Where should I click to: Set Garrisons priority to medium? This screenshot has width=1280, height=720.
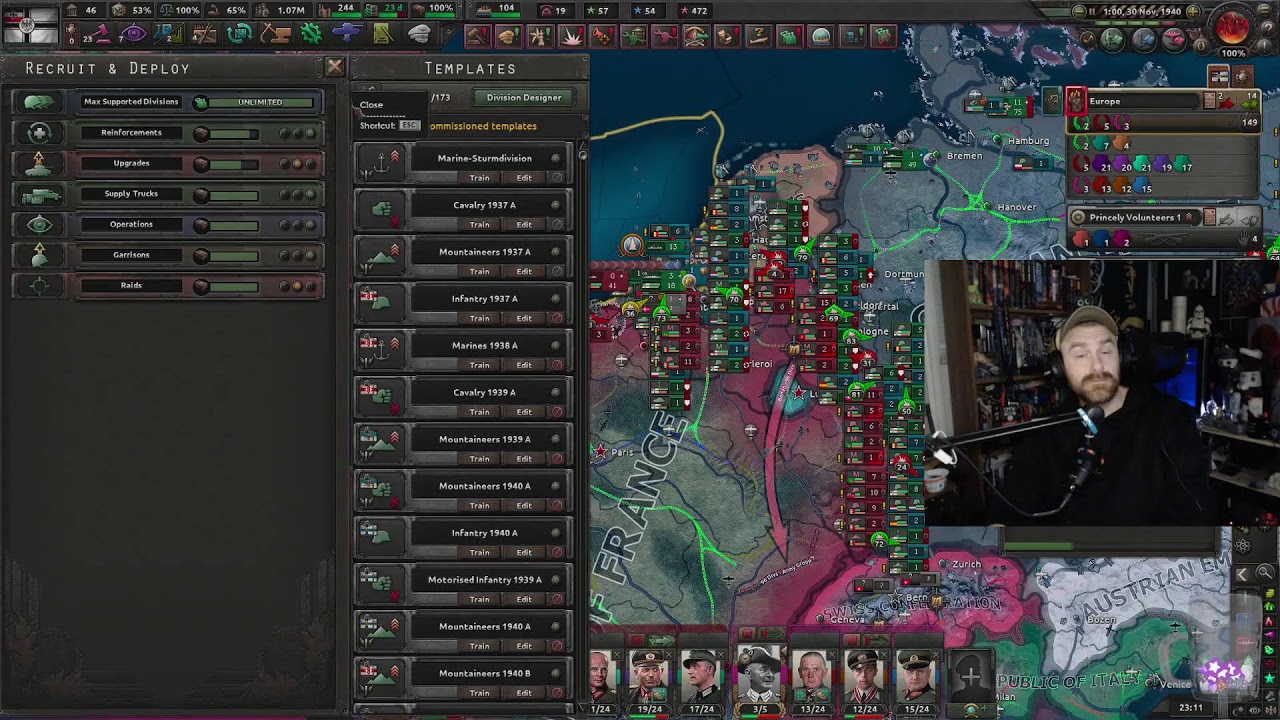click(297, 256)
